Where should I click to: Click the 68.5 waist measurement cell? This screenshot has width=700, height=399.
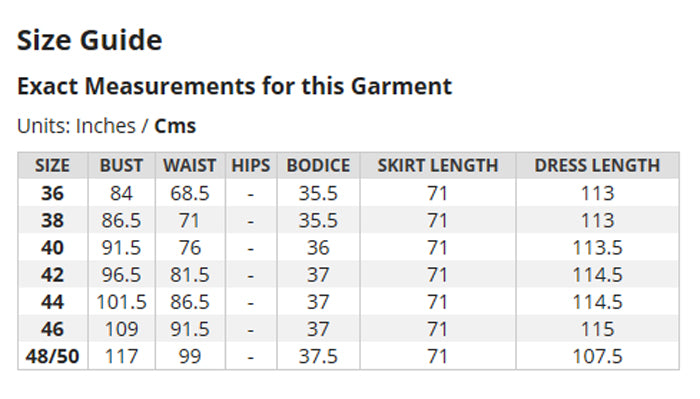(190, 193)
